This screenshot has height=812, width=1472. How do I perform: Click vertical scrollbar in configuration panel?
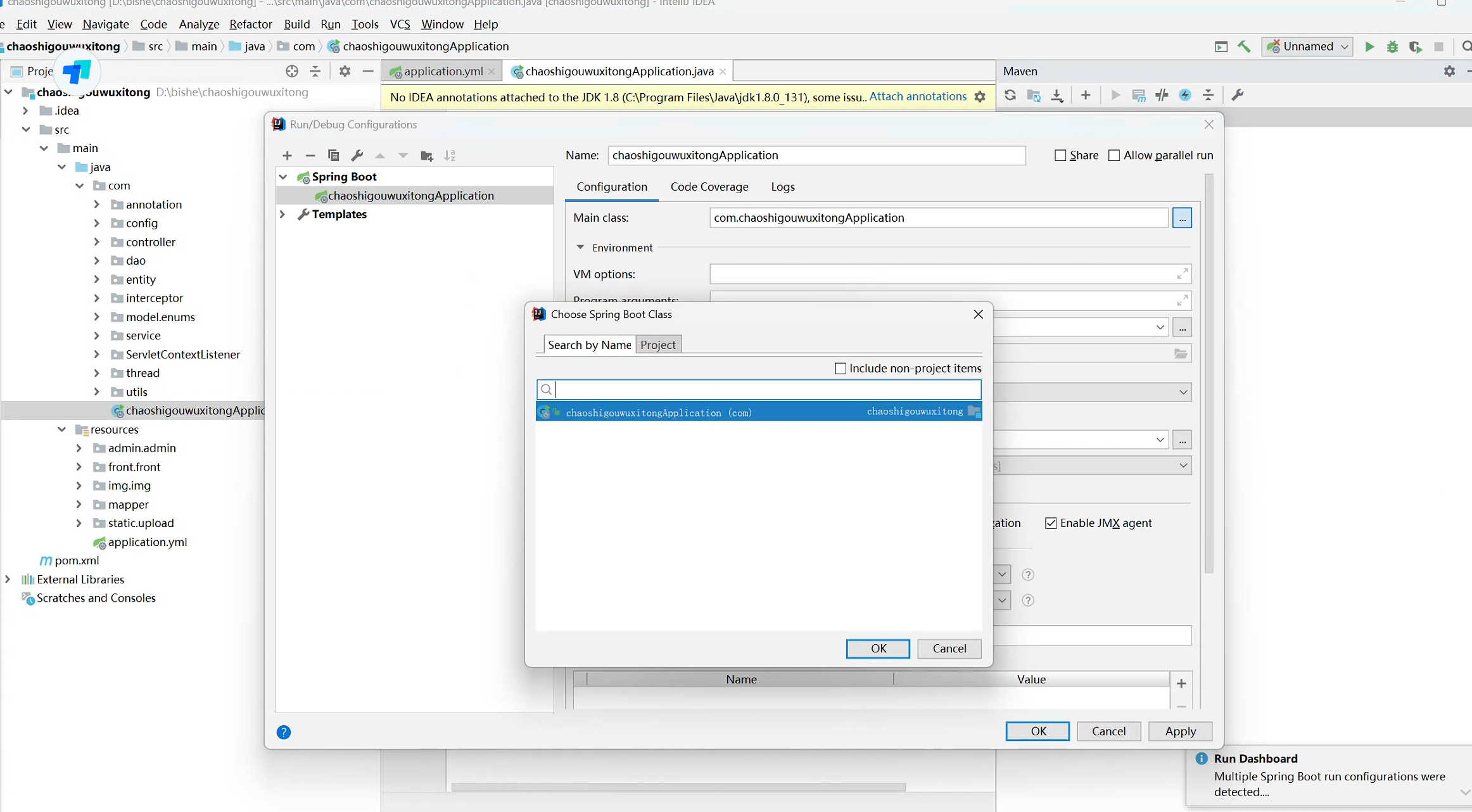point(1209,374)
